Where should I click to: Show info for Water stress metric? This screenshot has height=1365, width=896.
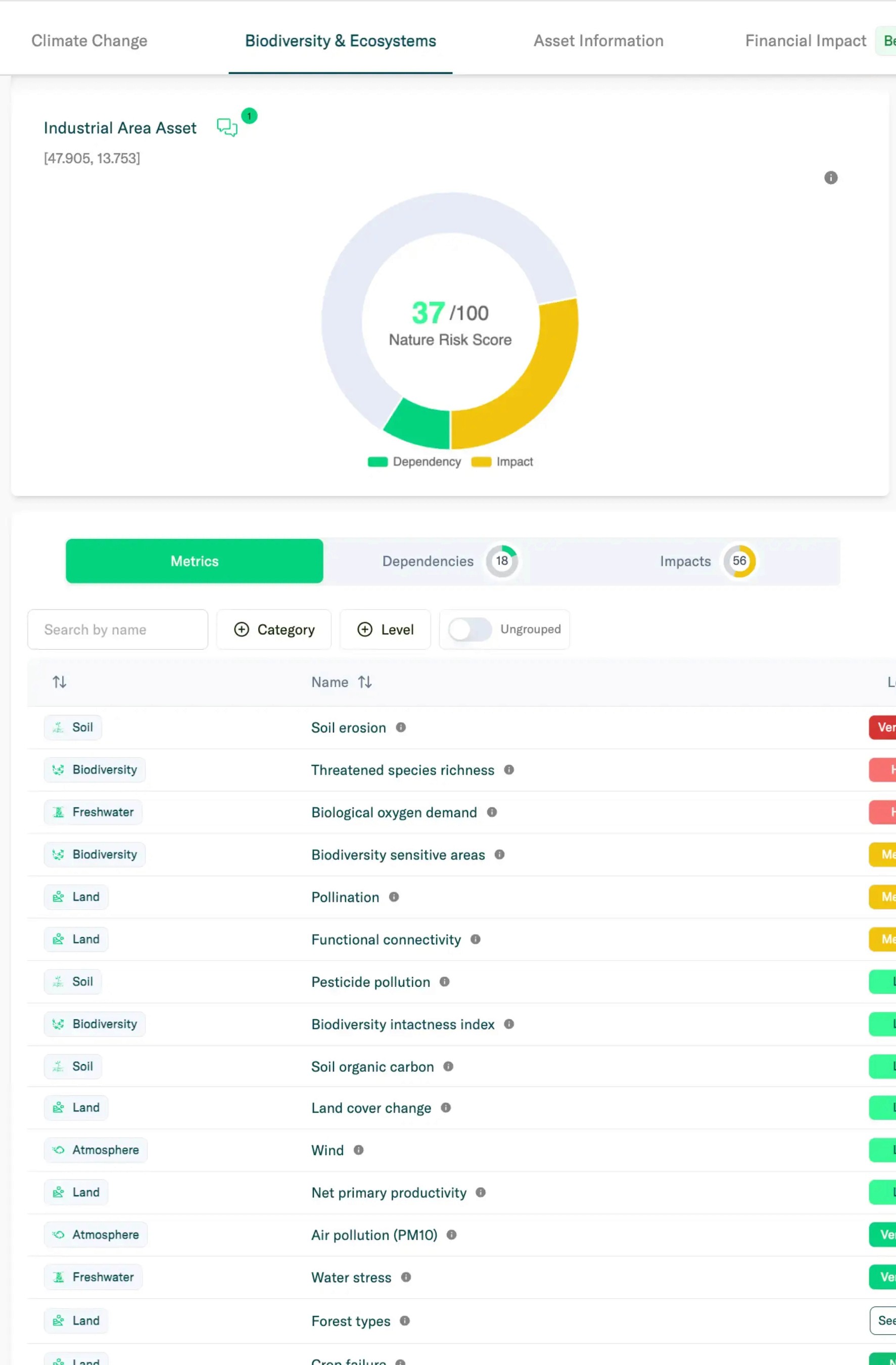pyautogui.click(x=406, y=1277)
